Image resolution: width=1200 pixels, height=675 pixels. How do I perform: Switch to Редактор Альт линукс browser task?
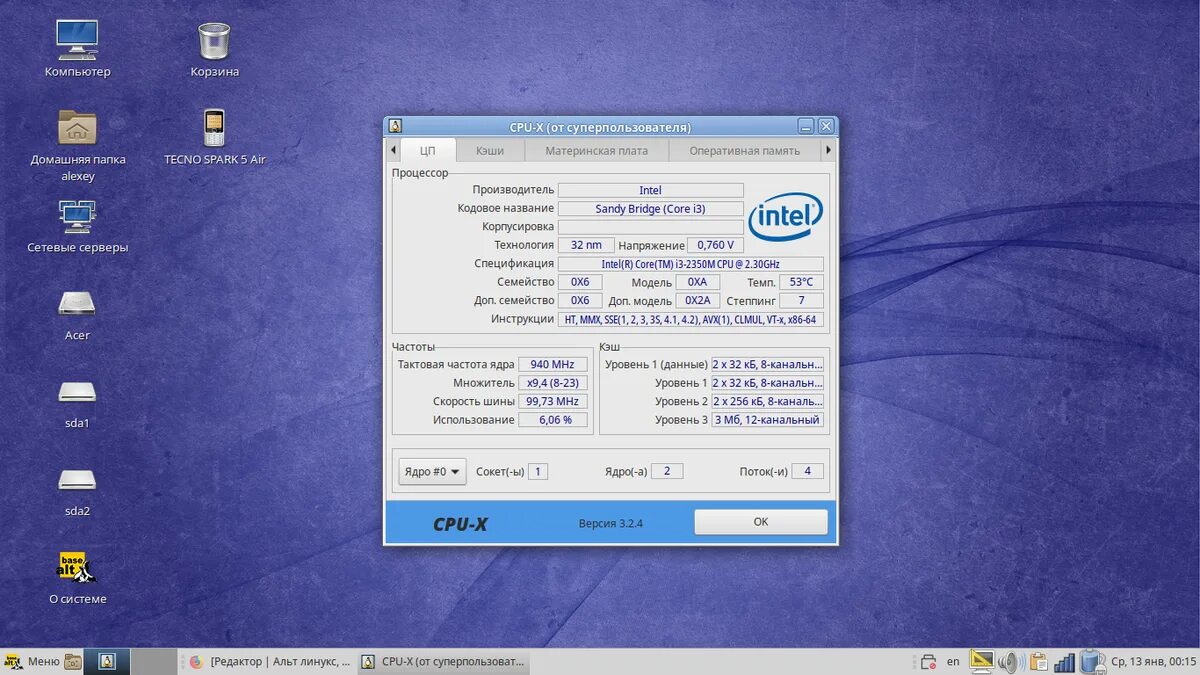(270, 661)
